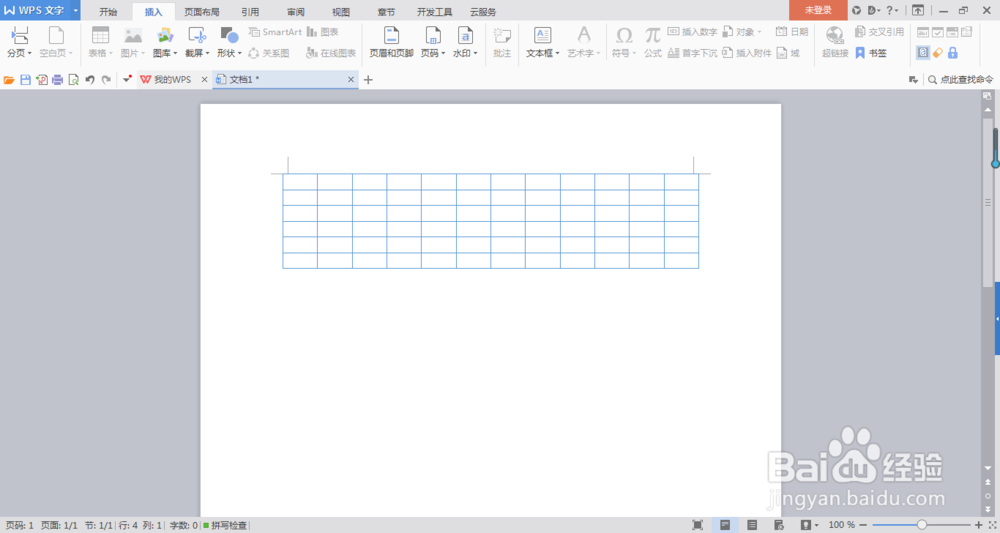Switch to the 页面布局 tab

202,11
